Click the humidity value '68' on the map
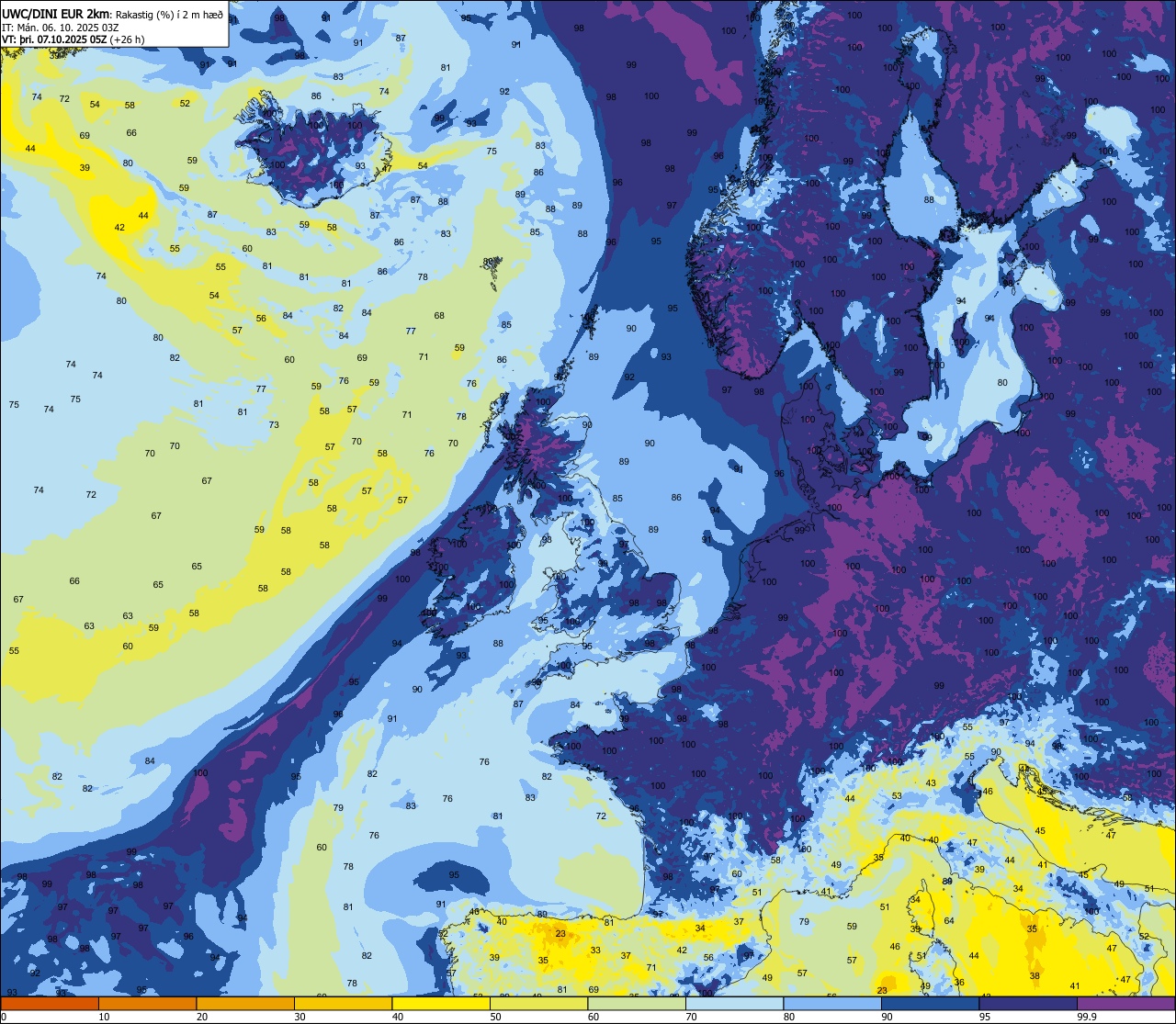 tap(439, 315)
